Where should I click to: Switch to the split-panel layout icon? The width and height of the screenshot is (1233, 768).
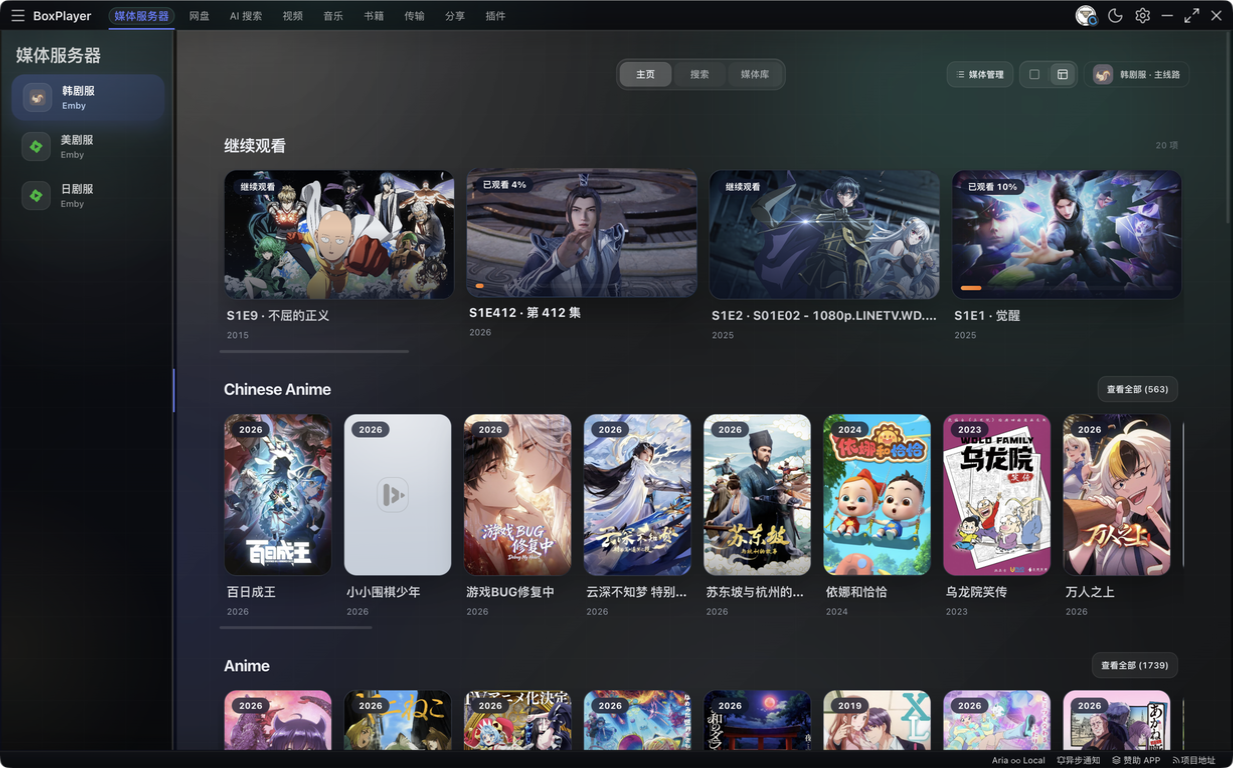coord(1062,74)
